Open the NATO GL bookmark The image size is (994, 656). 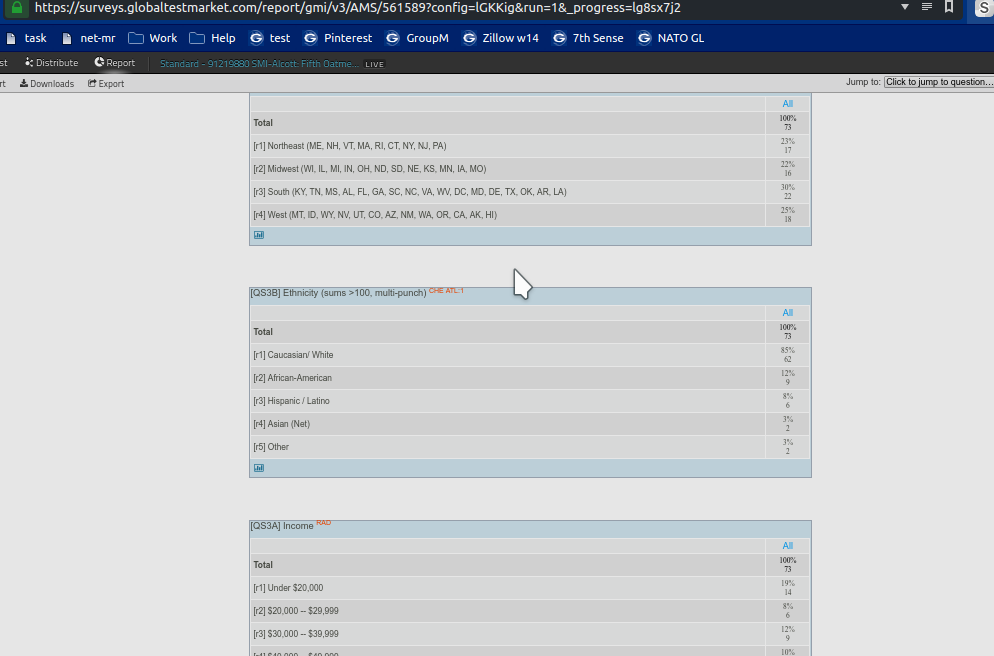click(671, 38)
